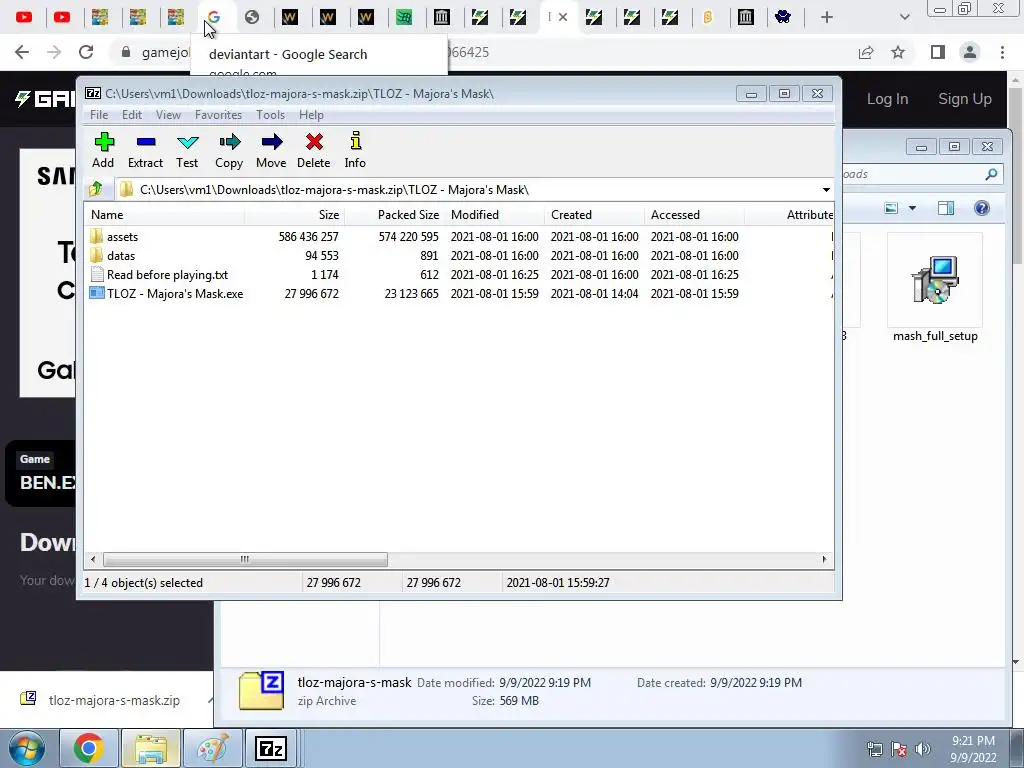Click the red Delete icon
The image size is (1024, 768).
pos(313,150)
